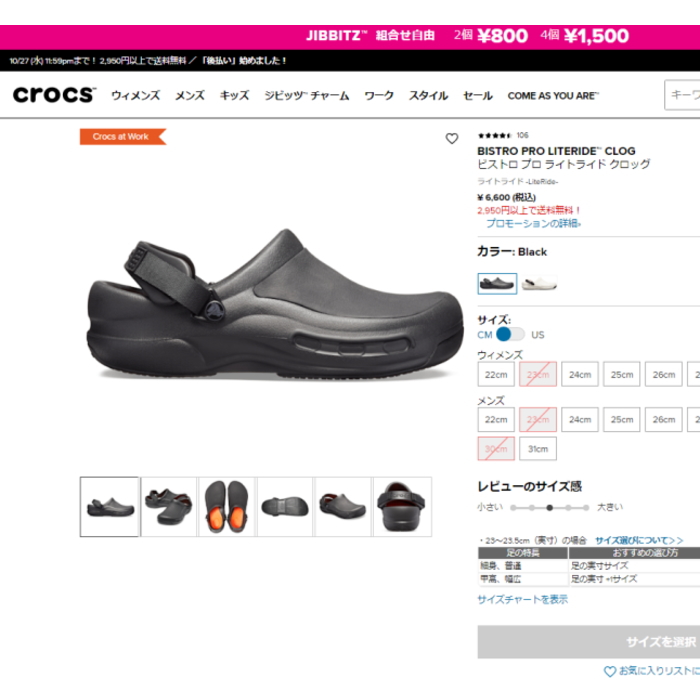
Task: Select the women's 22cm size
Action: tap(496, 374)
